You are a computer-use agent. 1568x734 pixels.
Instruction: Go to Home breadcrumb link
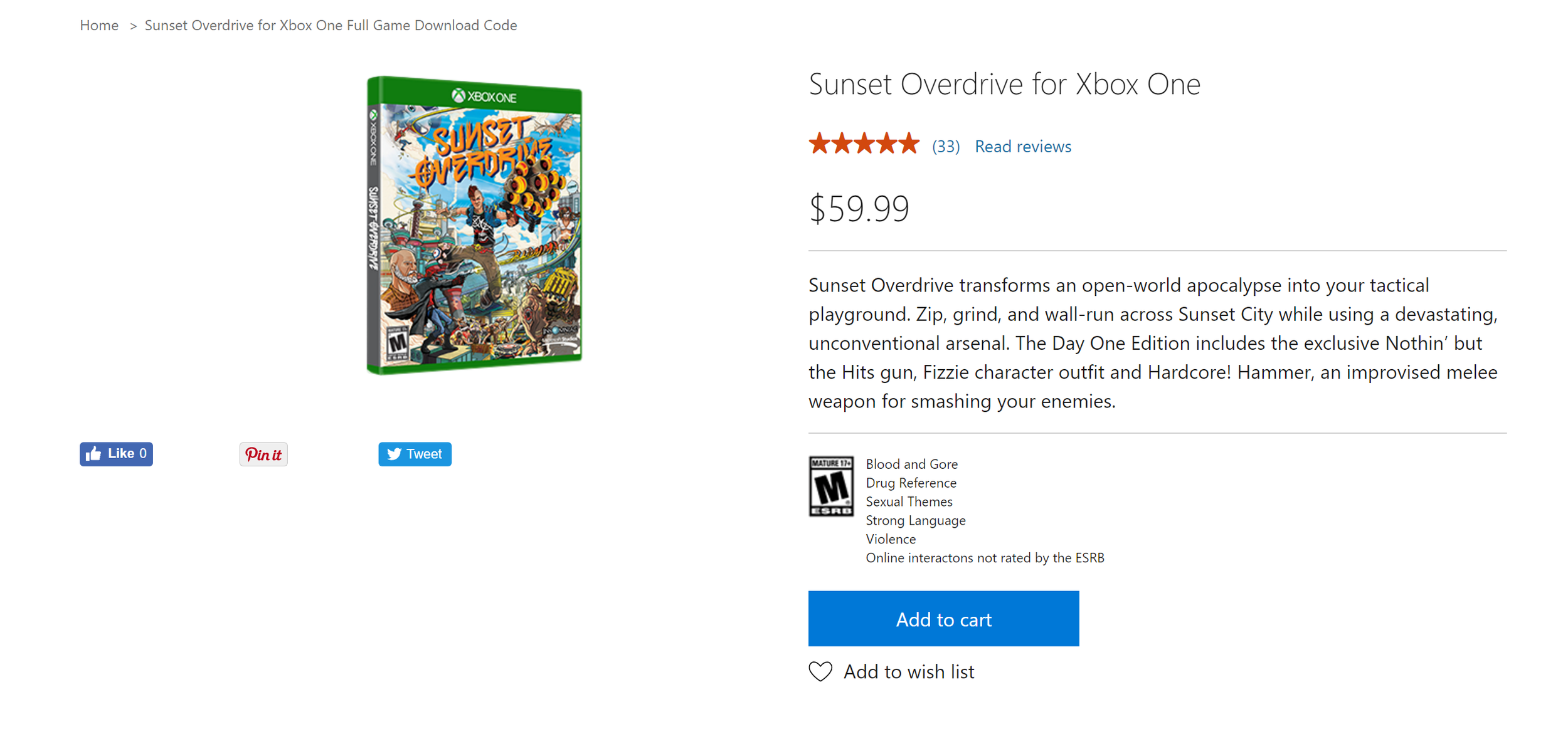point(99,25)
